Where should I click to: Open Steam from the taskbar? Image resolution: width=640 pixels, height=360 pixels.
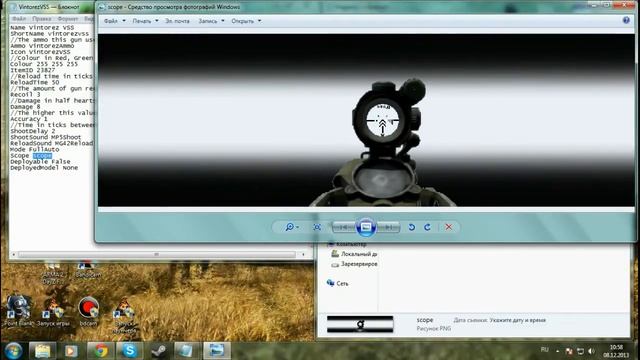158,351
